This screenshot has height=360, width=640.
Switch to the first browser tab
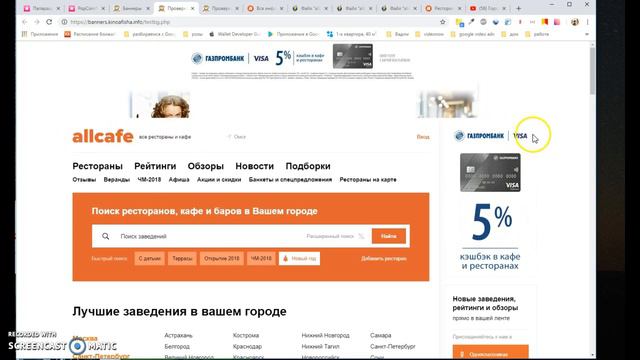click(x=42, y=8)
